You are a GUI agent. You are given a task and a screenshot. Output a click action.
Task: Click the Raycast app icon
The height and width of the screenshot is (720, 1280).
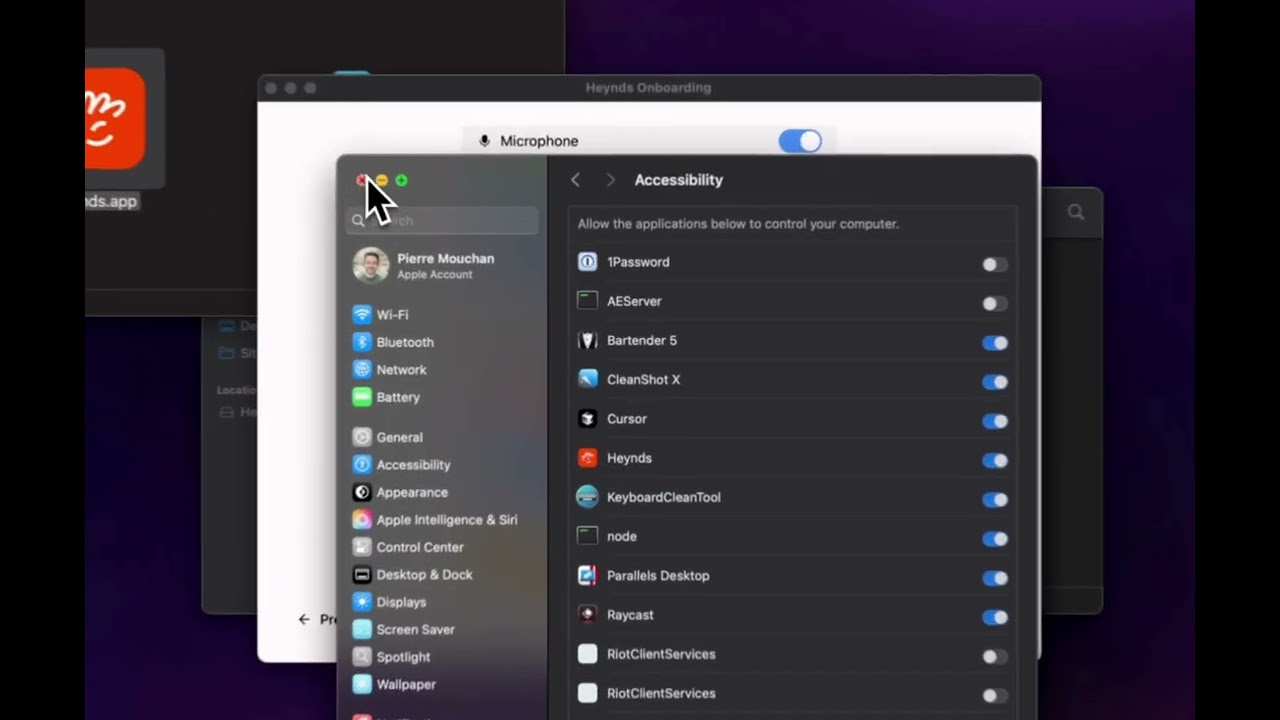pos(587,615)
